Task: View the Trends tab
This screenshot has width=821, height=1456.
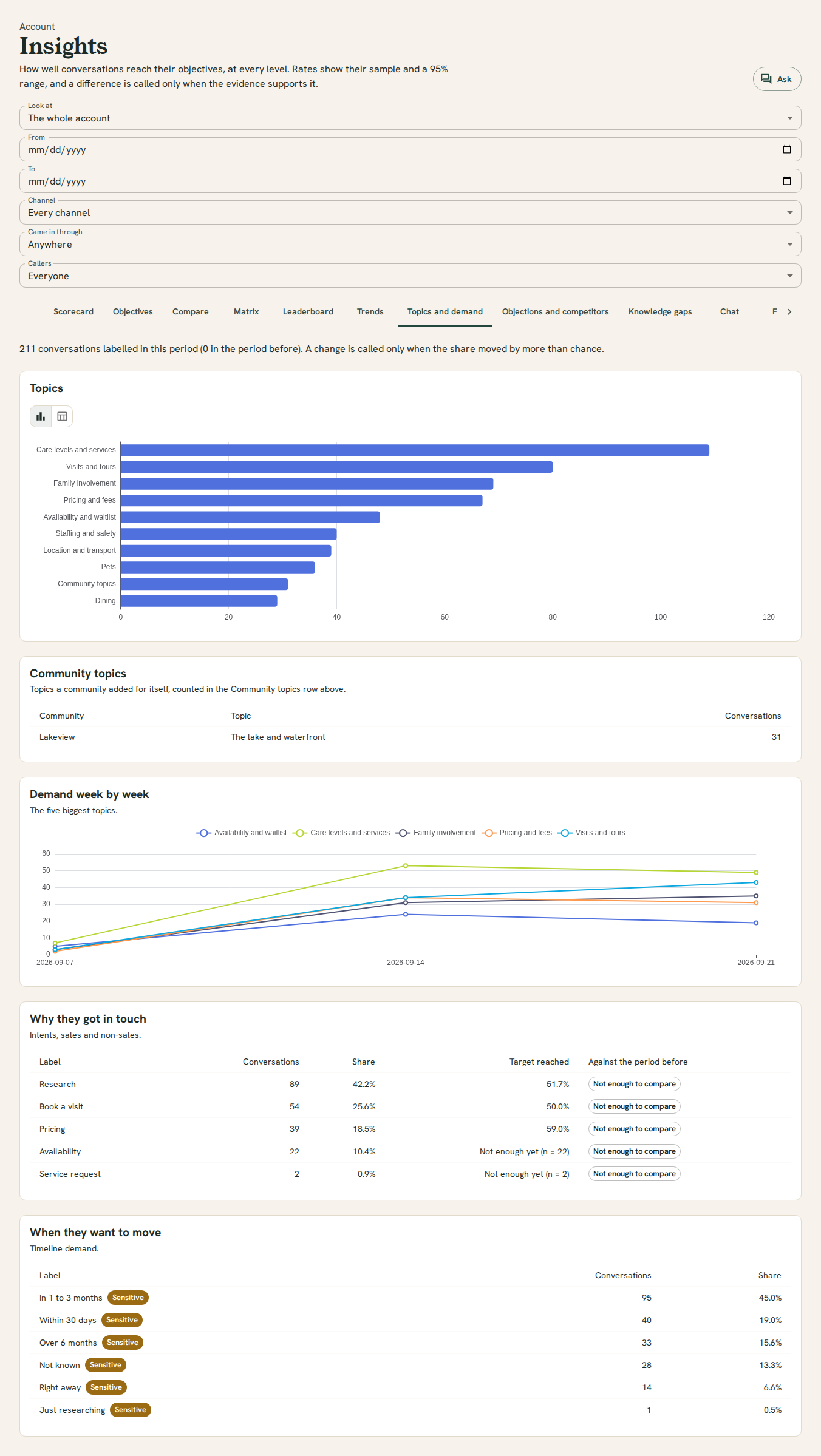Action: coord(370,311)
